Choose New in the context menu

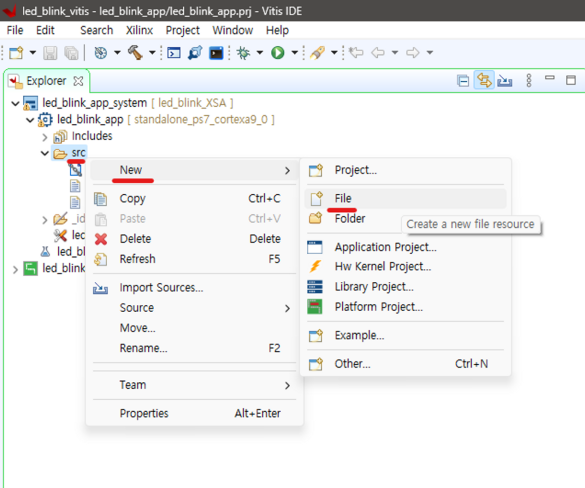point(194,171)
